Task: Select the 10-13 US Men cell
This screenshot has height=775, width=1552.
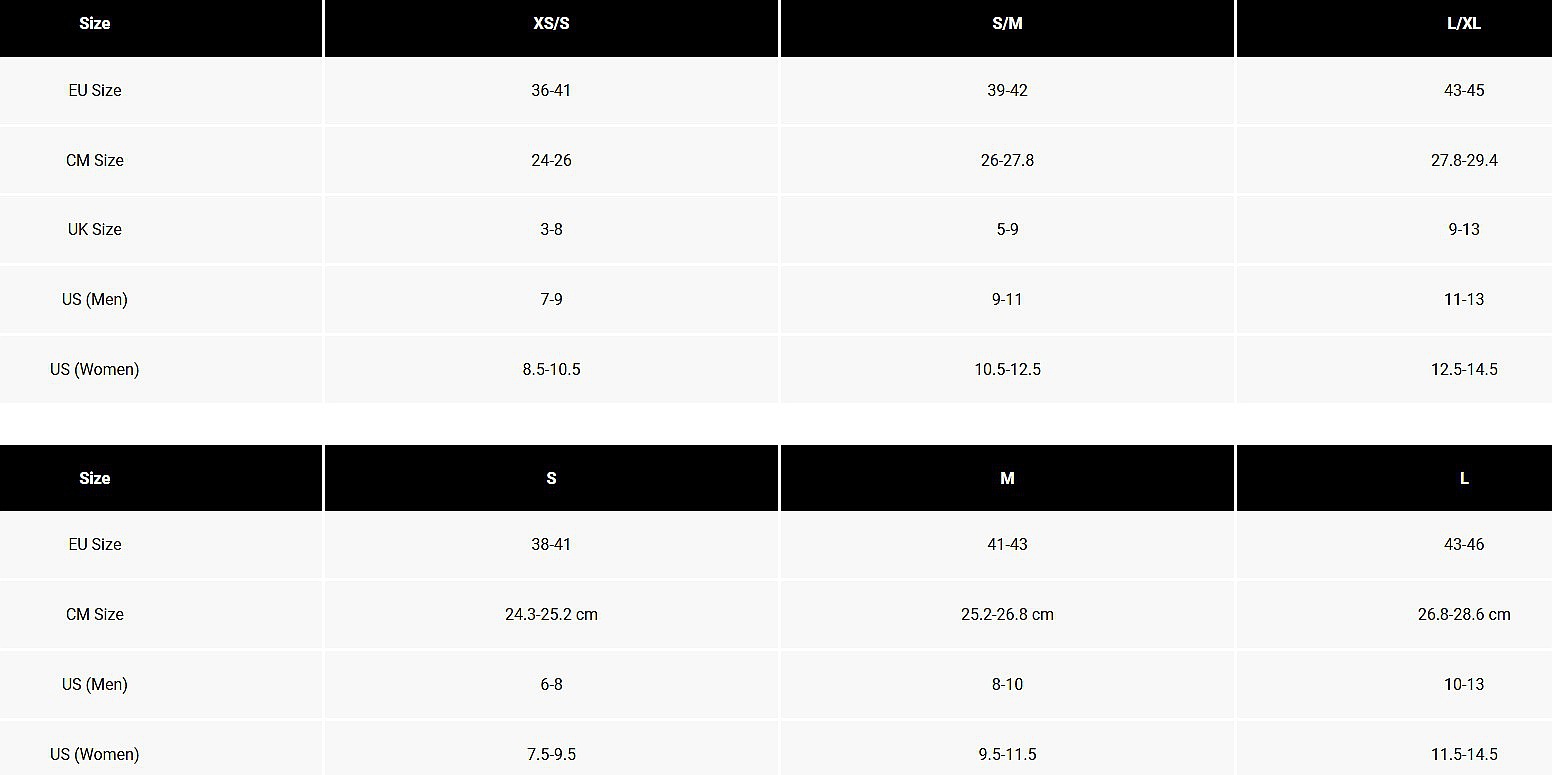Action: [x=1463, y=684]
